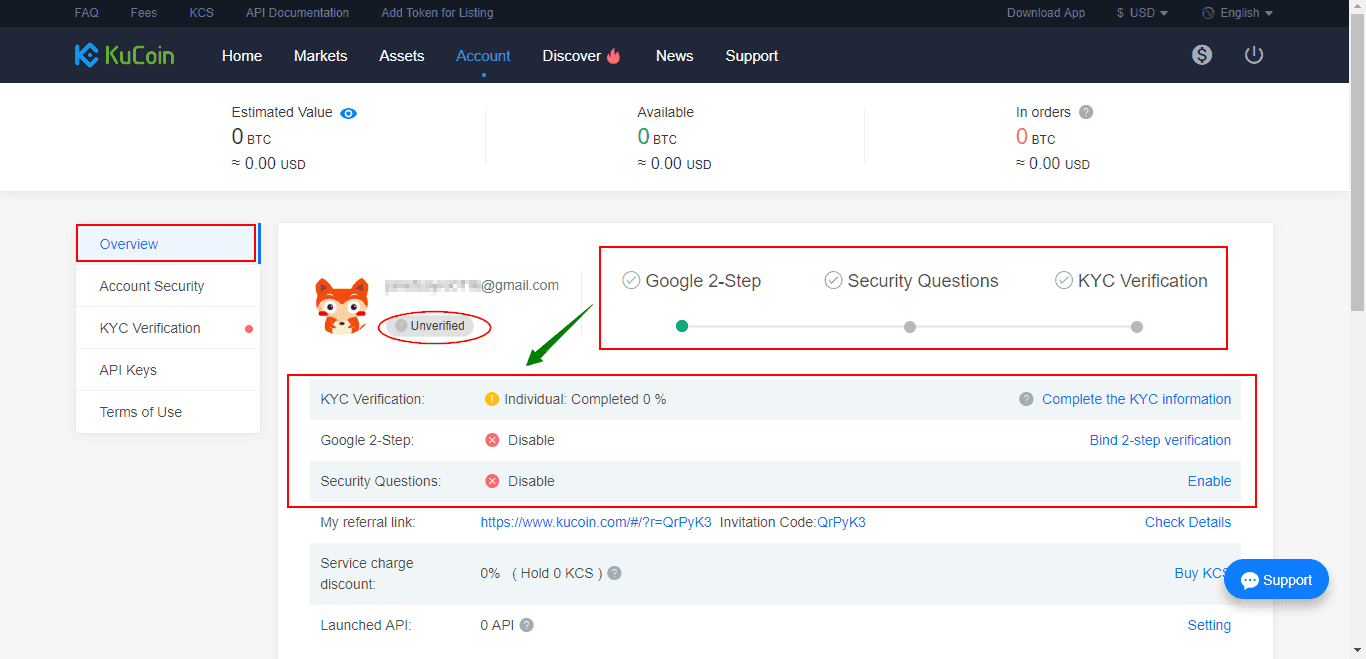This screenshot has width=1366, height=659.
Task: Click Bind 2-step verification link
Action: pos(1160,440)
